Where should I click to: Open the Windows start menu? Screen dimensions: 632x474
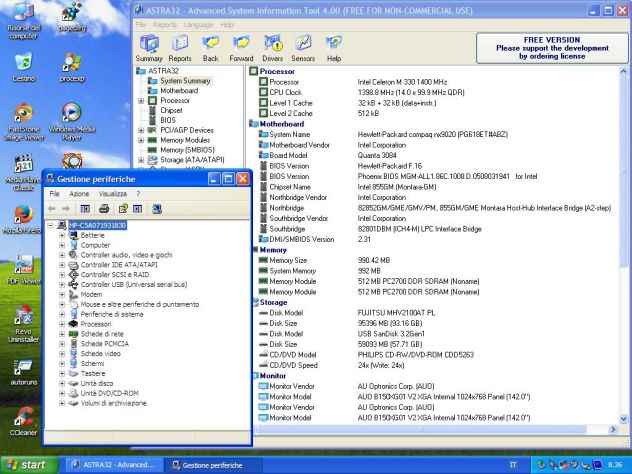click(x=29, y=465)
